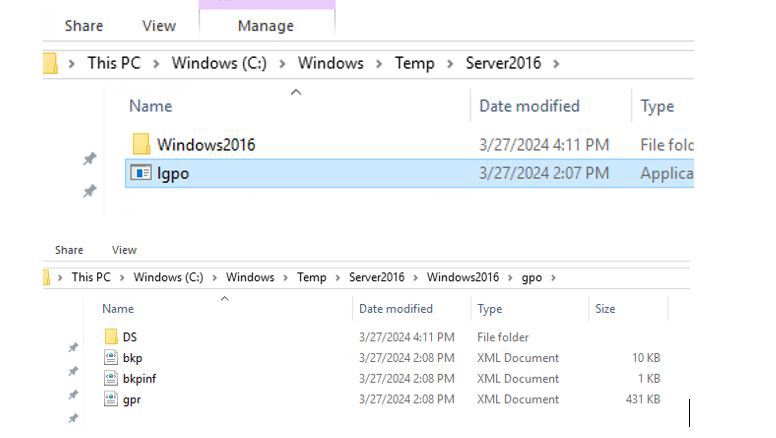776x438 pixels.
Task: Click the pin icon beside the DS row
Action: (x=73, y=347)
